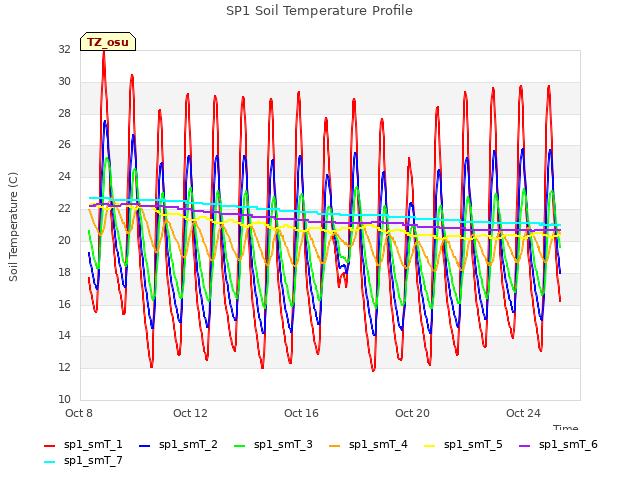Toggle the sp1_smT_7 legend entry
This screenshot has height=480, width=640.
[x=83, y=460]
